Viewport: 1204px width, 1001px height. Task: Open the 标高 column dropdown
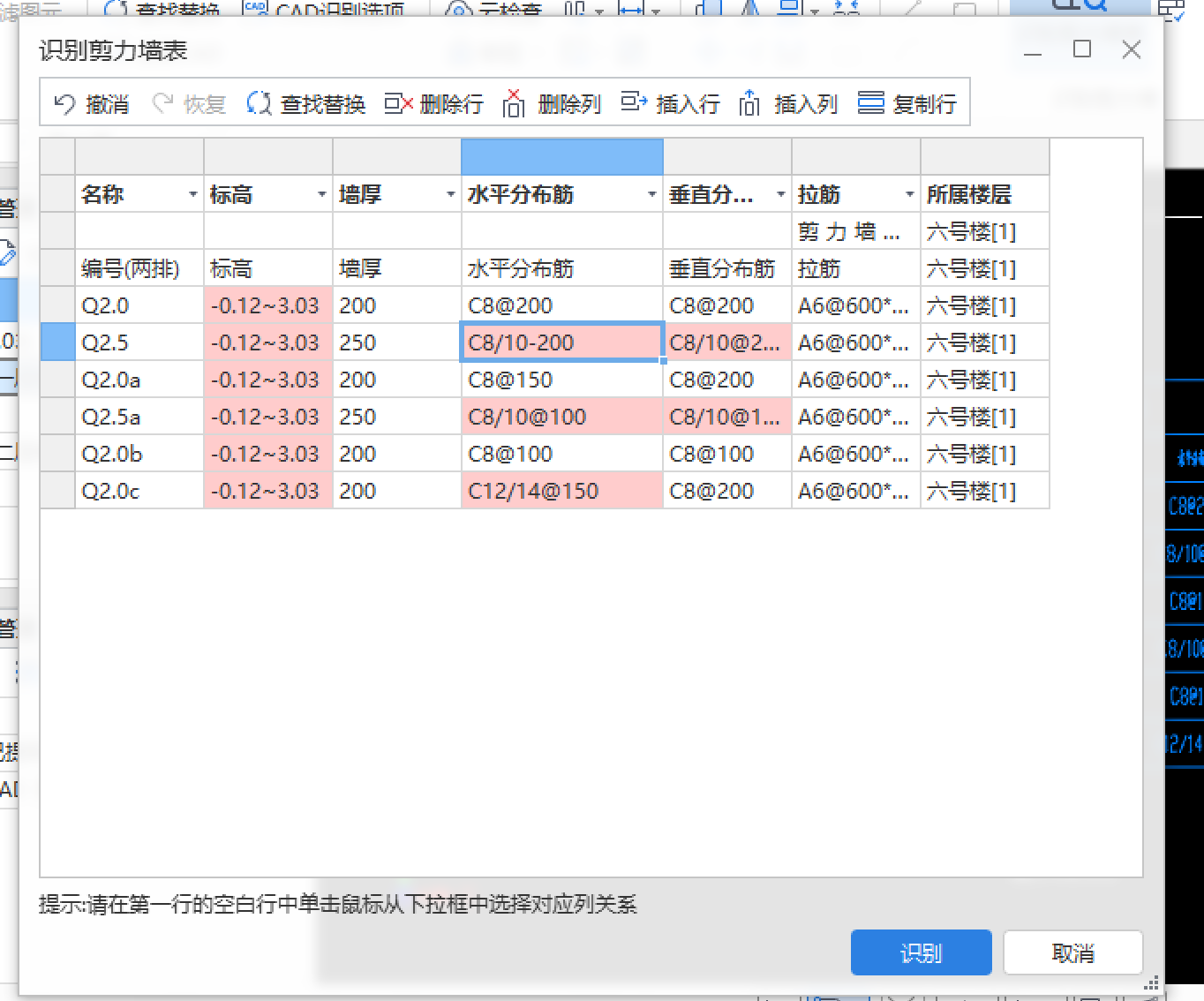pyautogui.click(x=321, y=194)
